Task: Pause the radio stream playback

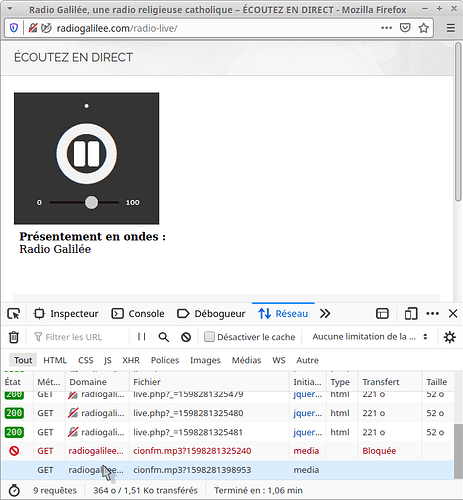Action: [86, 154]
